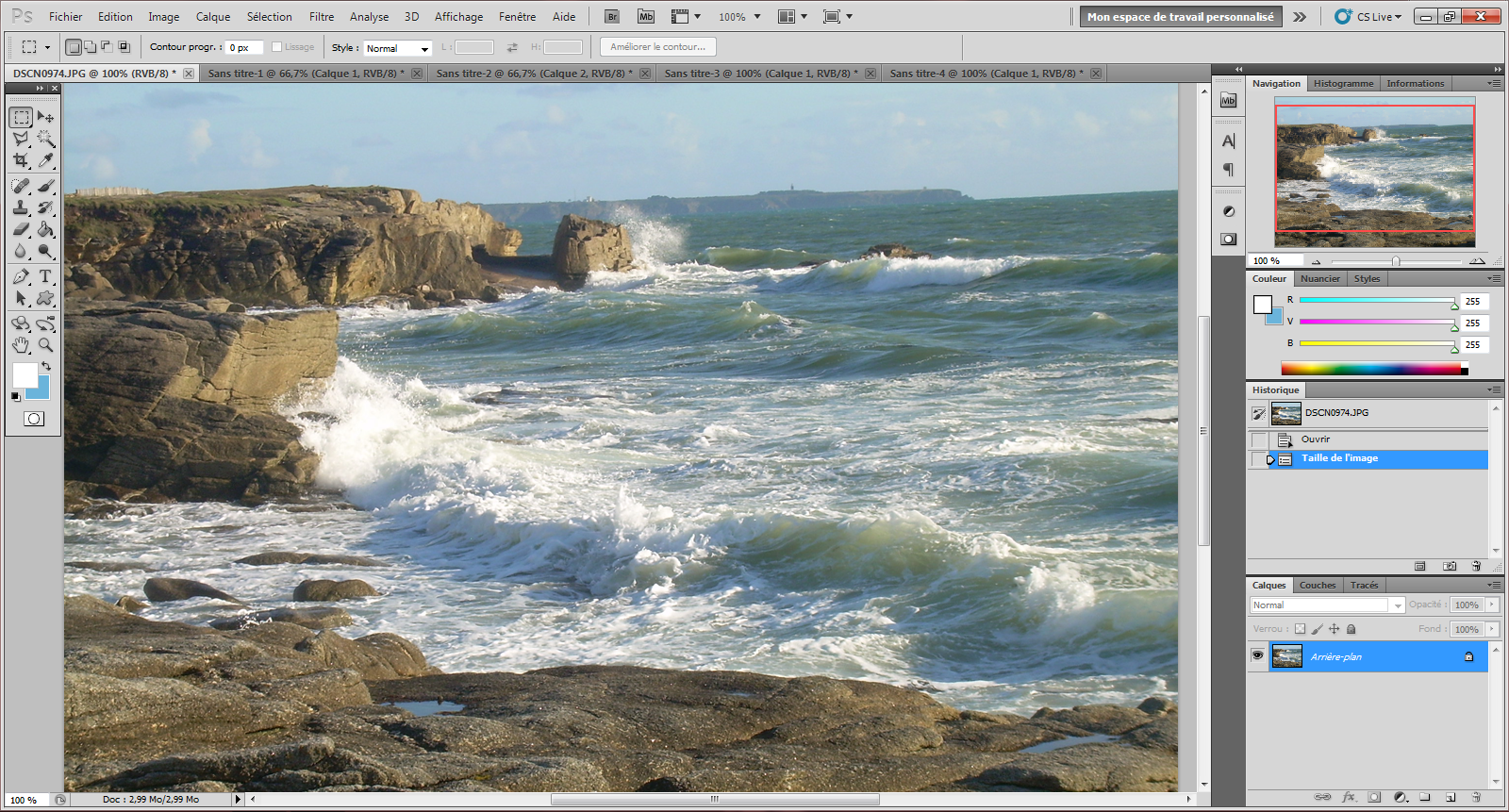
Task: Select the Clone Stamp tool
Action: [x=21, y=207]
